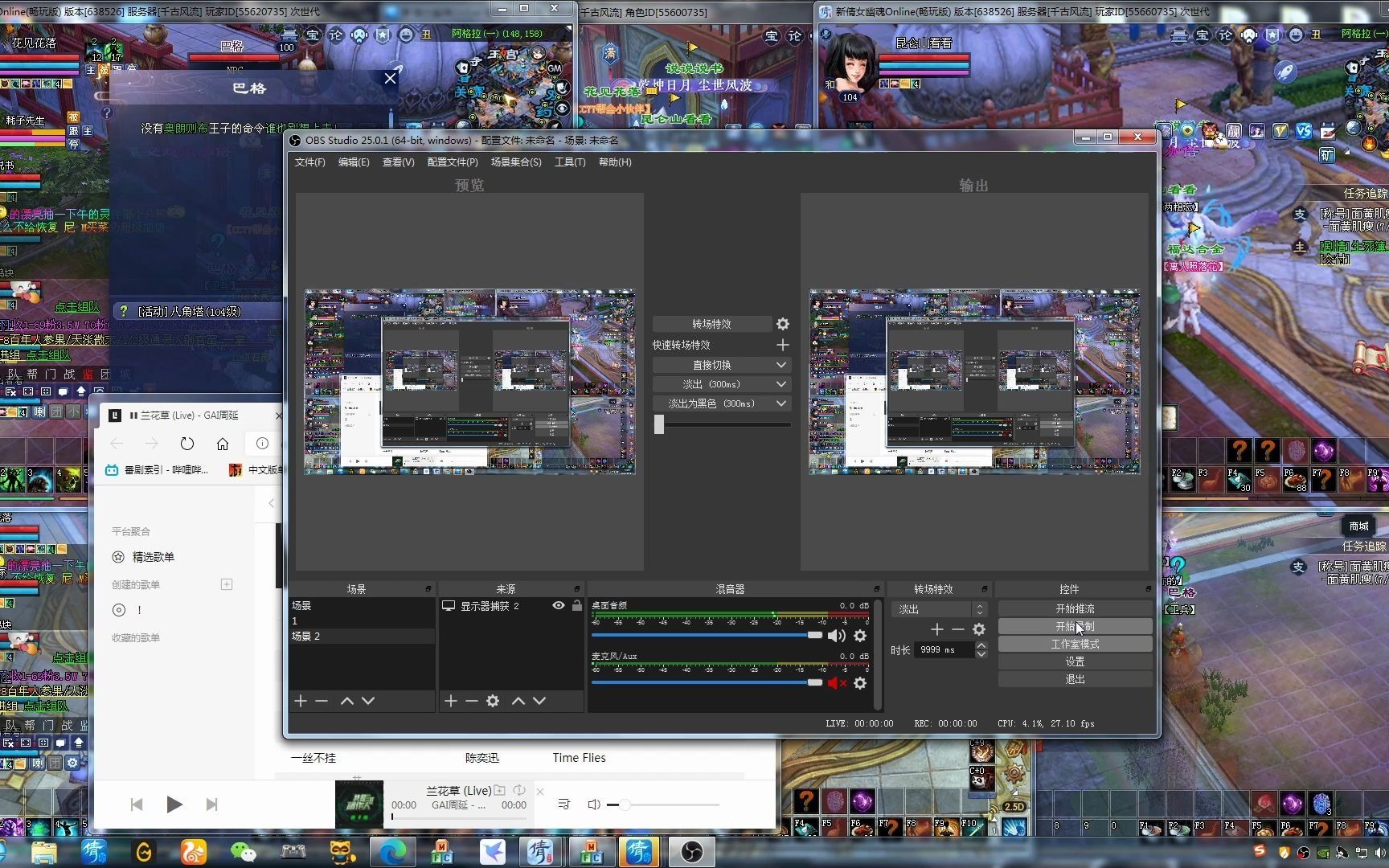Expand the 直接切换 quick transition dropdown
The height and width of the screenshot is (868, 1389).
pyautogui.click(x=781, y=365)
